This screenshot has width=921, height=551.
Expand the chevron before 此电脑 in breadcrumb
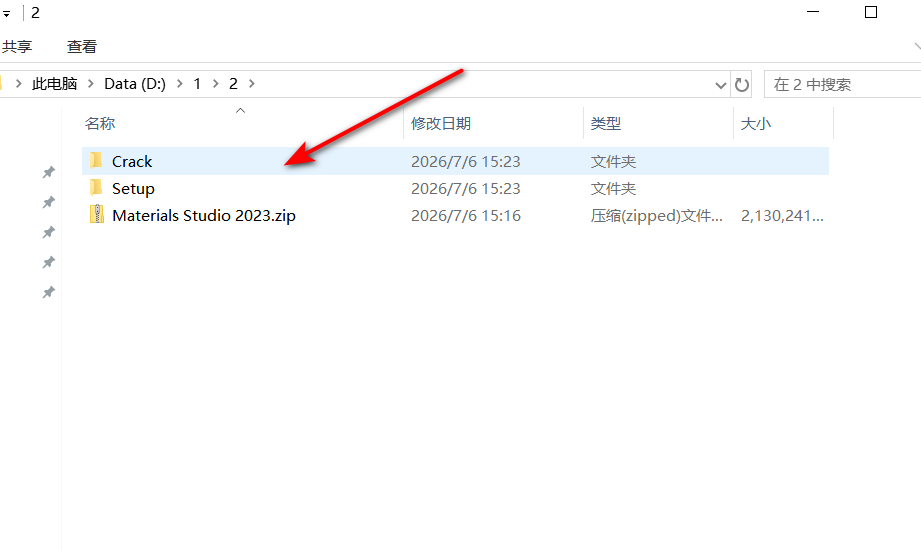coord(19,84)
